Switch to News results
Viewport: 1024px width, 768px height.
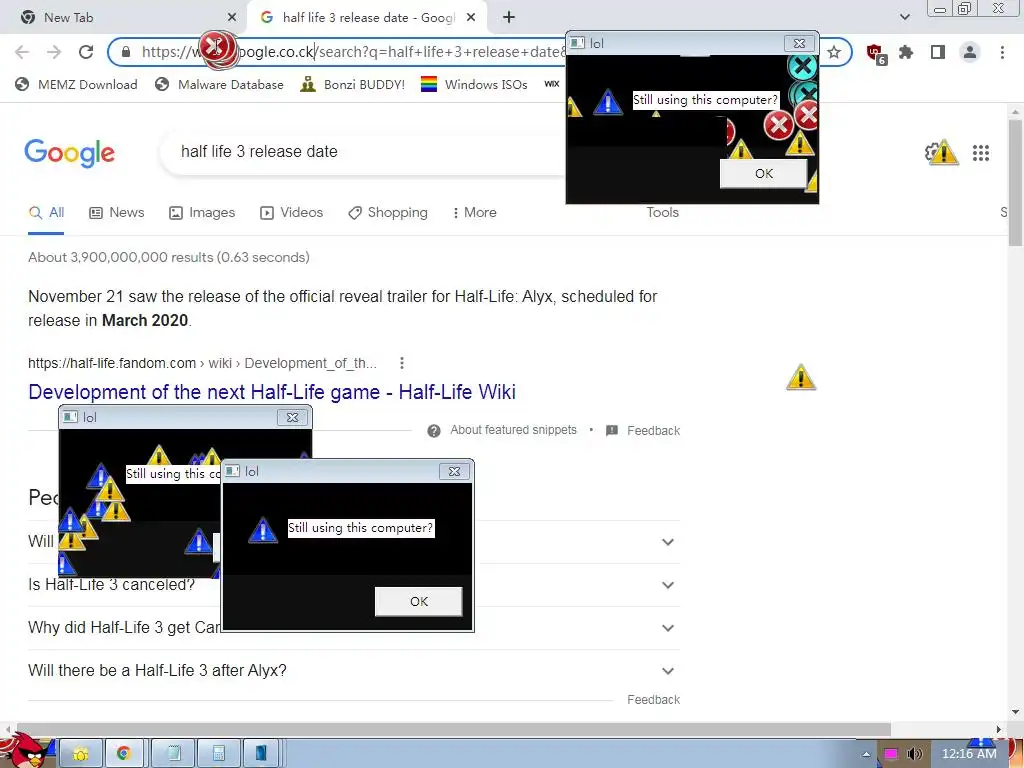click(x=117, y=213)
